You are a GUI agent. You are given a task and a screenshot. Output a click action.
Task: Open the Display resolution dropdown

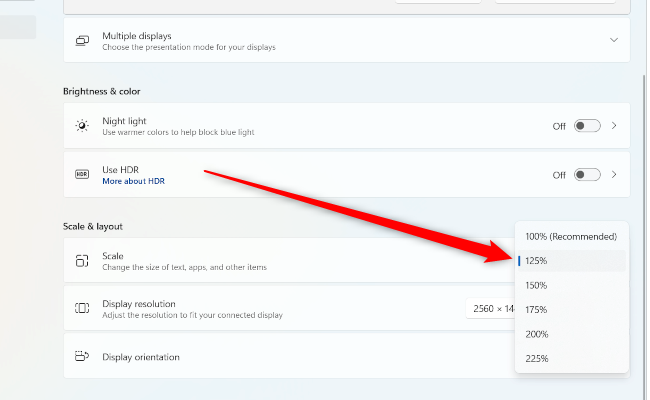[x=491, y=309]
